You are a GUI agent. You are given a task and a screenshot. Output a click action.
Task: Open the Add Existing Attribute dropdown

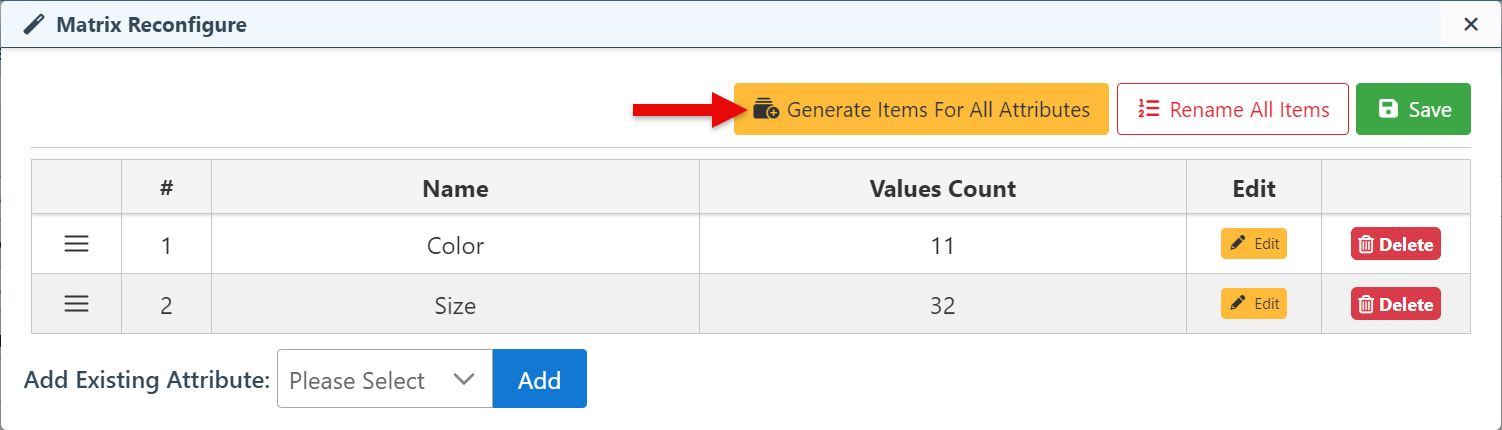[384, 380]
